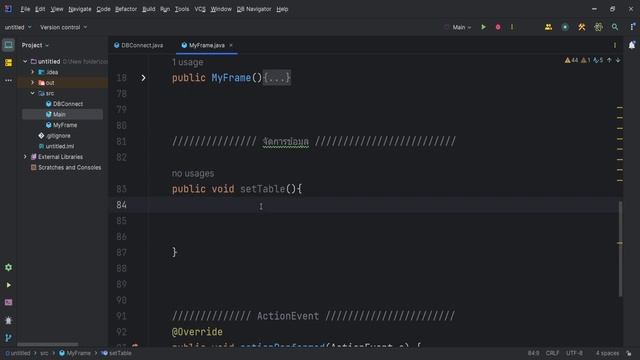
Task: Open the Commit tool window icon
Action: pos(8,62)
